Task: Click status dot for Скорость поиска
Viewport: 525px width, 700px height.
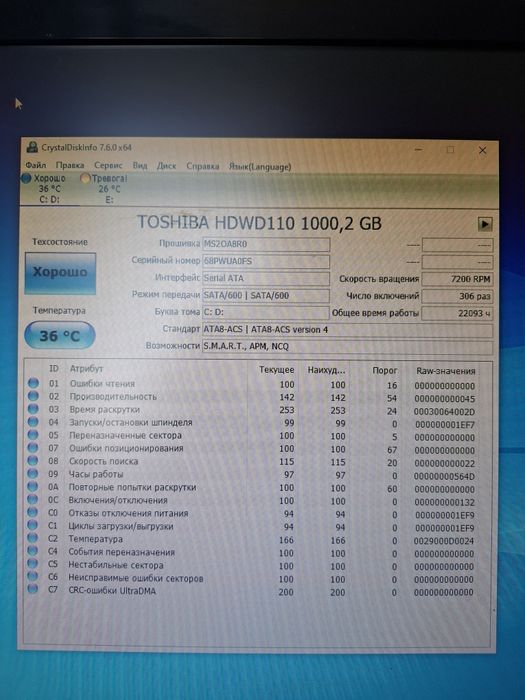Action: coord(33,460)
